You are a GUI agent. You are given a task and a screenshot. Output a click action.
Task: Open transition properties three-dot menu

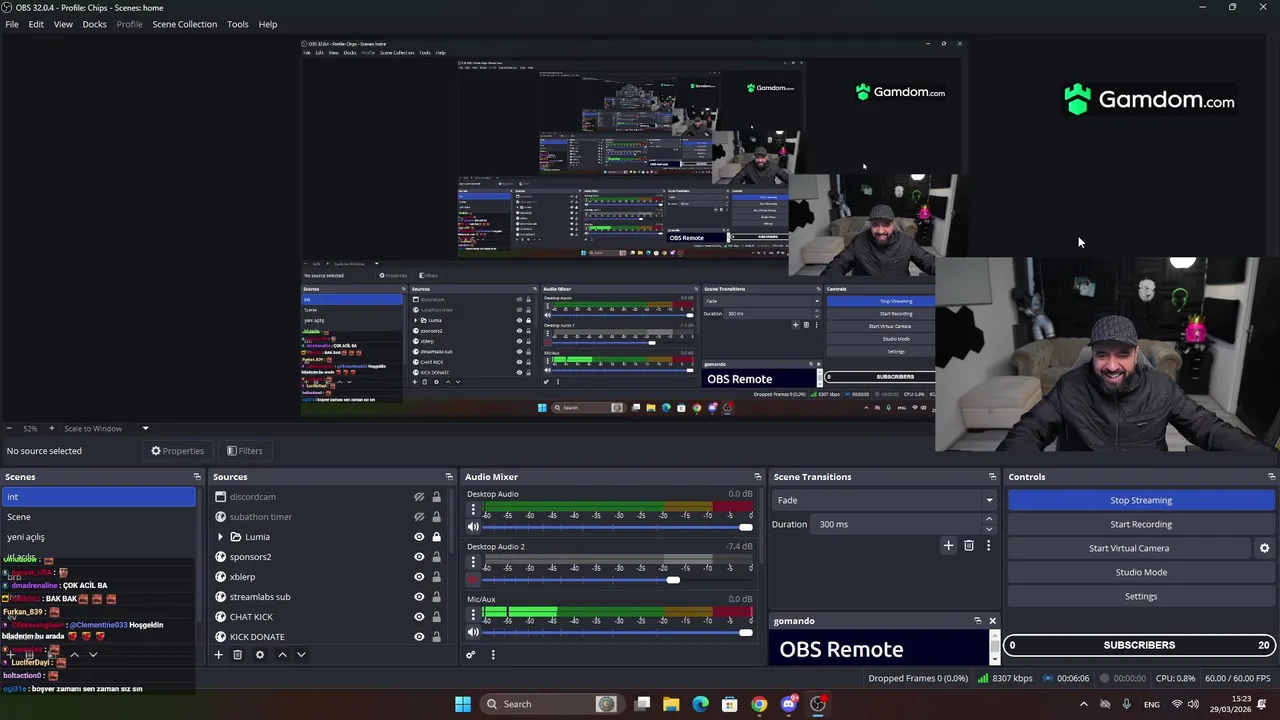(x=988, y=545)
